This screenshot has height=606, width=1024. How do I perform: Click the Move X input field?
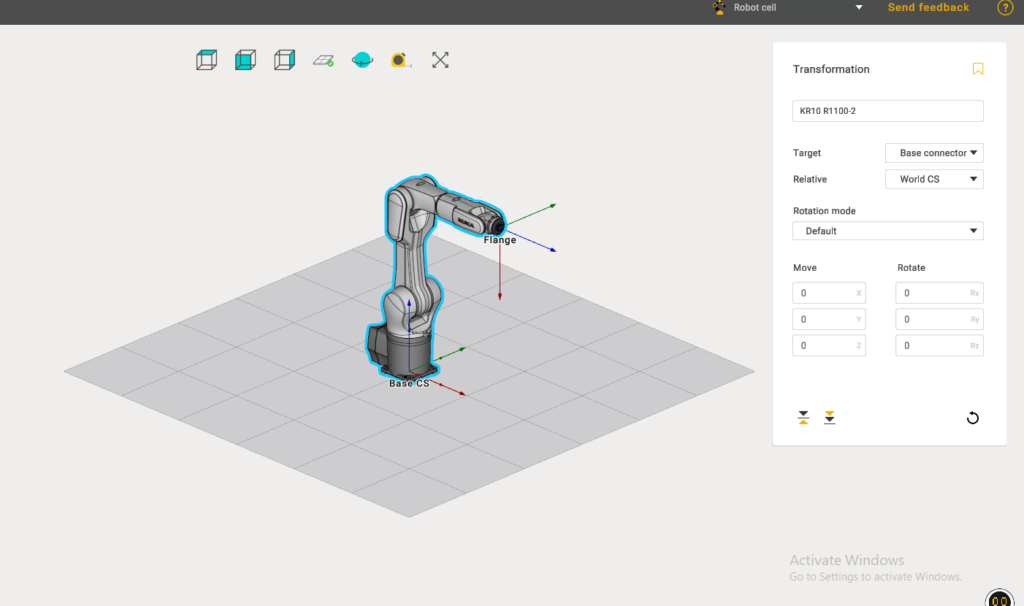[828, 293]
